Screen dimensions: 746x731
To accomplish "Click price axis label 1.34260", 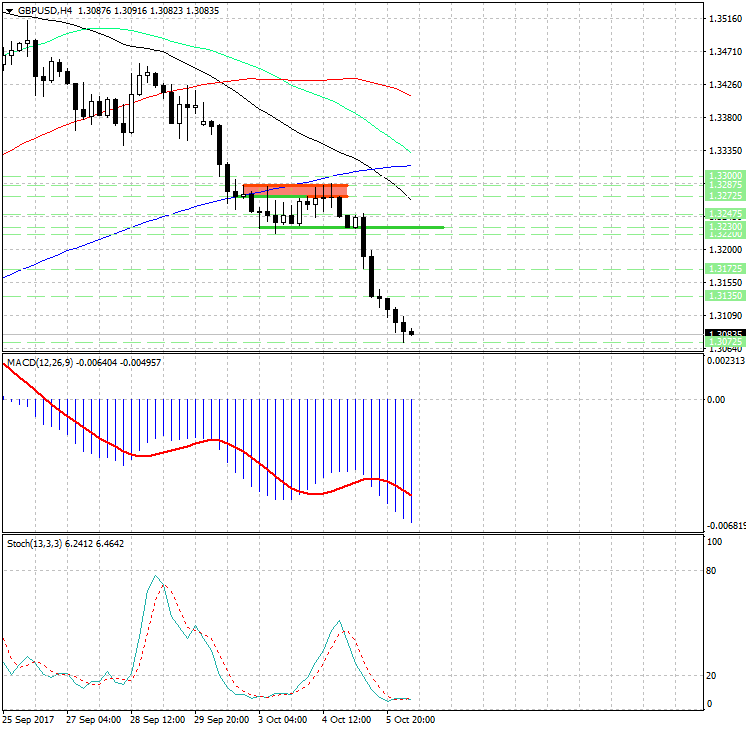I will 726,85.
